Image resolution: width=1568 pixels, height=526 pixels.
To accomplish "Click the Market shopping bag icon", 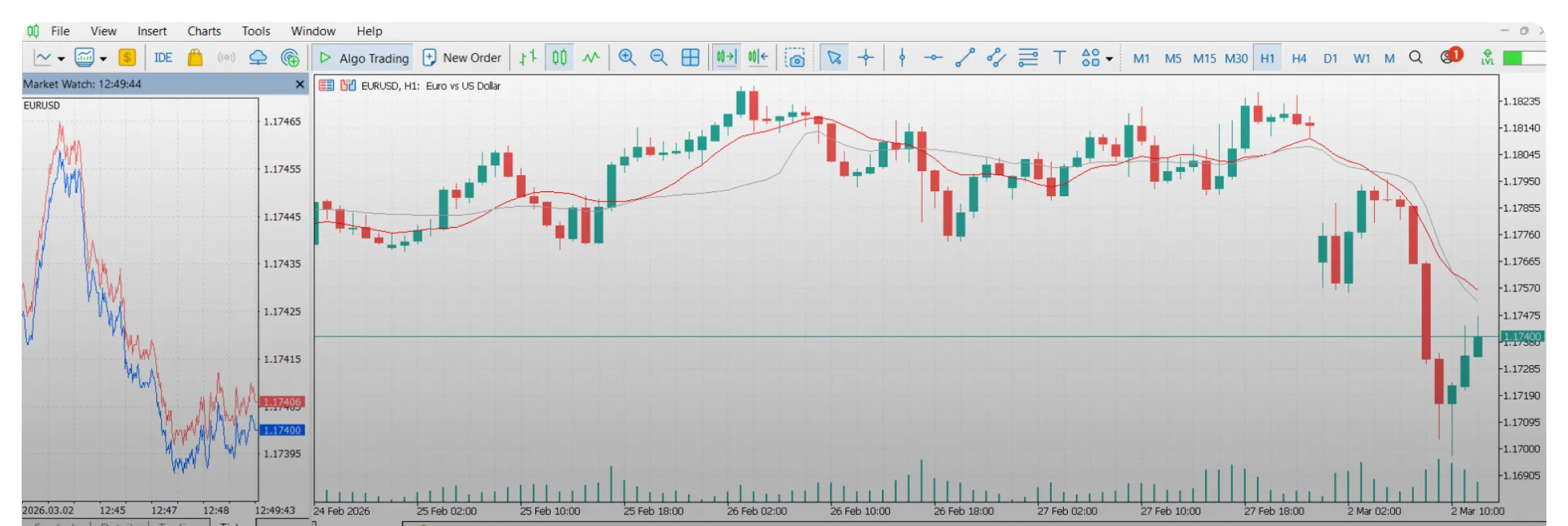I will tap(195, 58).
